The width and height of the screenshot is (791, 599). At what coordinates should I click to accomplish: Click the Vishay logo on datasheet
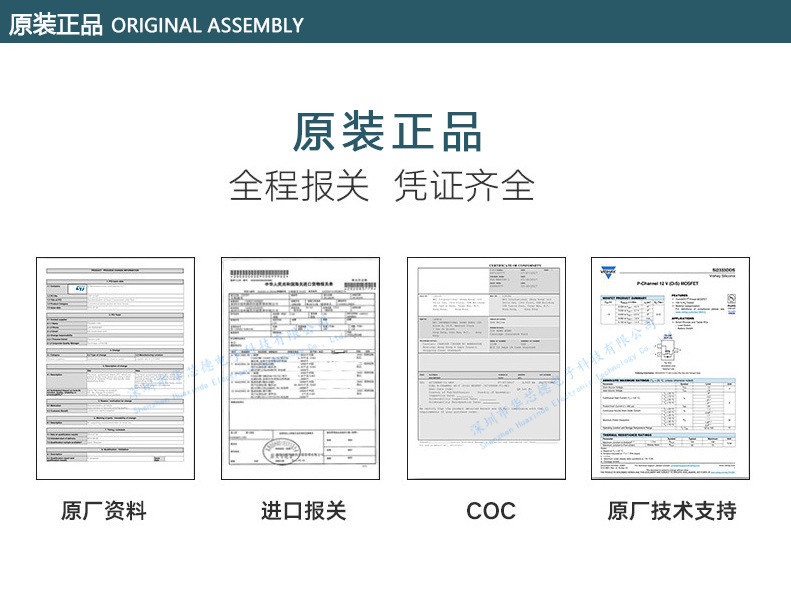pyautogui.click(x=608, y=271)
